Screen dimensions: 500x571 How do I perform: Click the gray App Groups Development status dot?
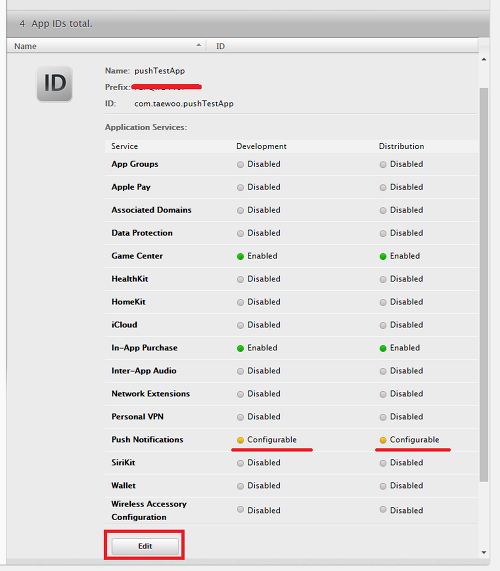[240, 165]
